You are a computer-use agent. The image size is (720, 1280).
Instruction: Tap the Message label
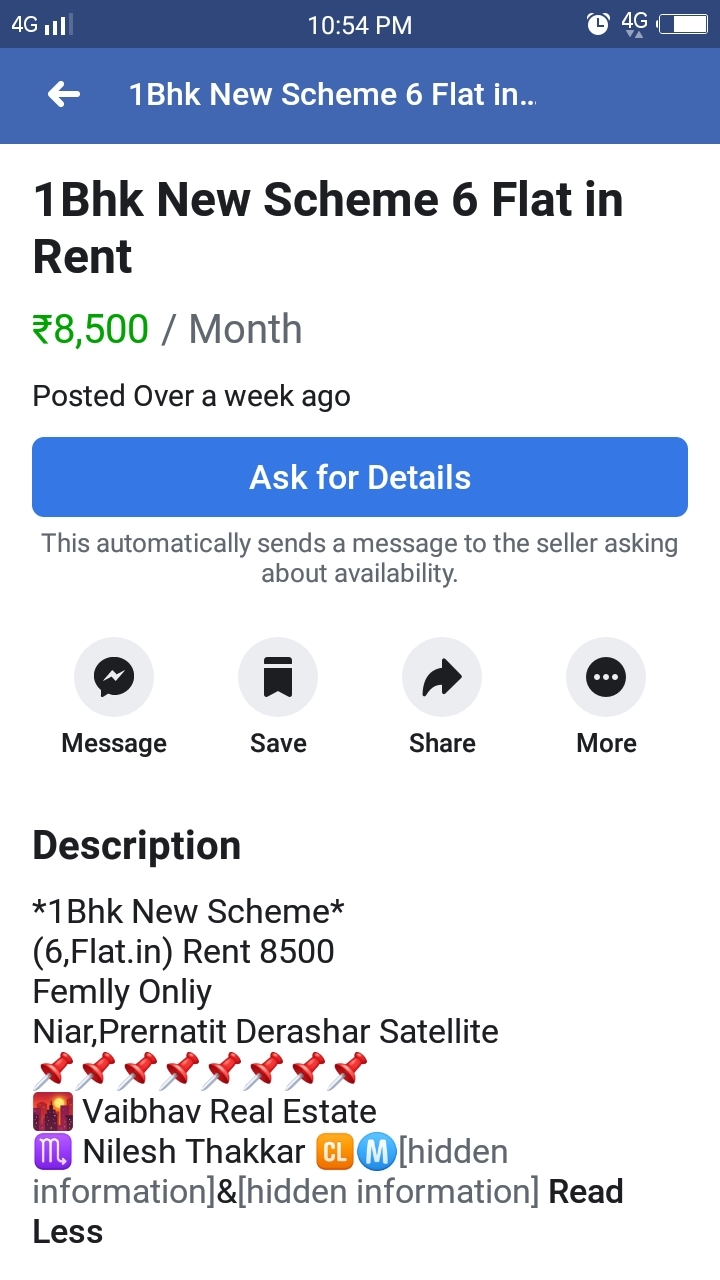point(114,743)
